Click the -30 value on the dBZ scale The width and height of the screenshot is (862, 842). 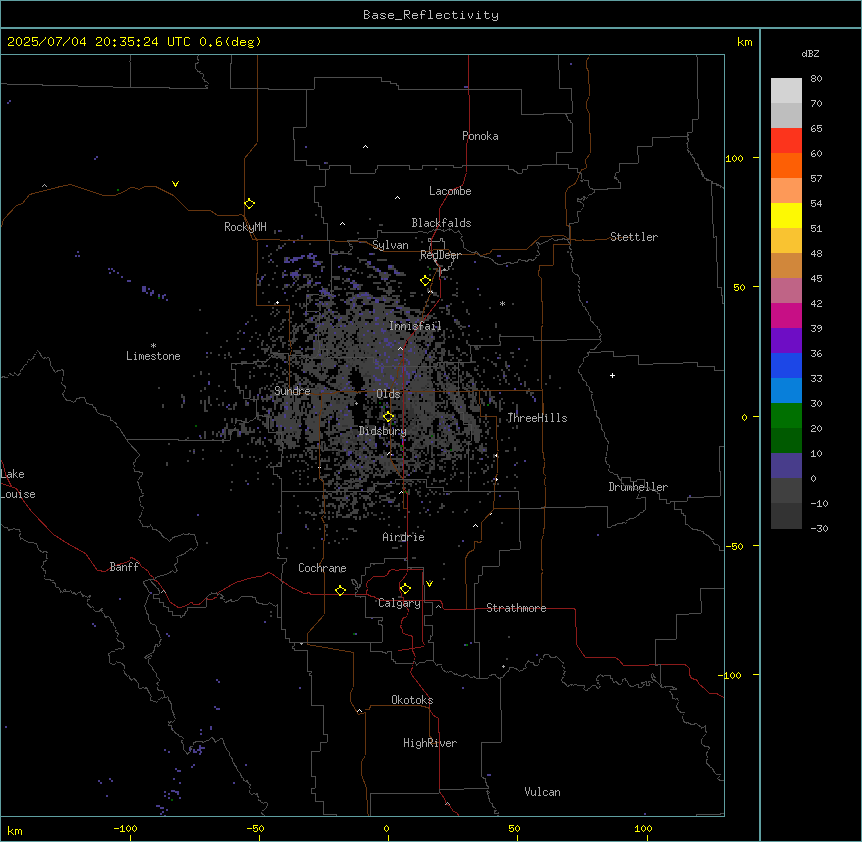tap(819, 529)
